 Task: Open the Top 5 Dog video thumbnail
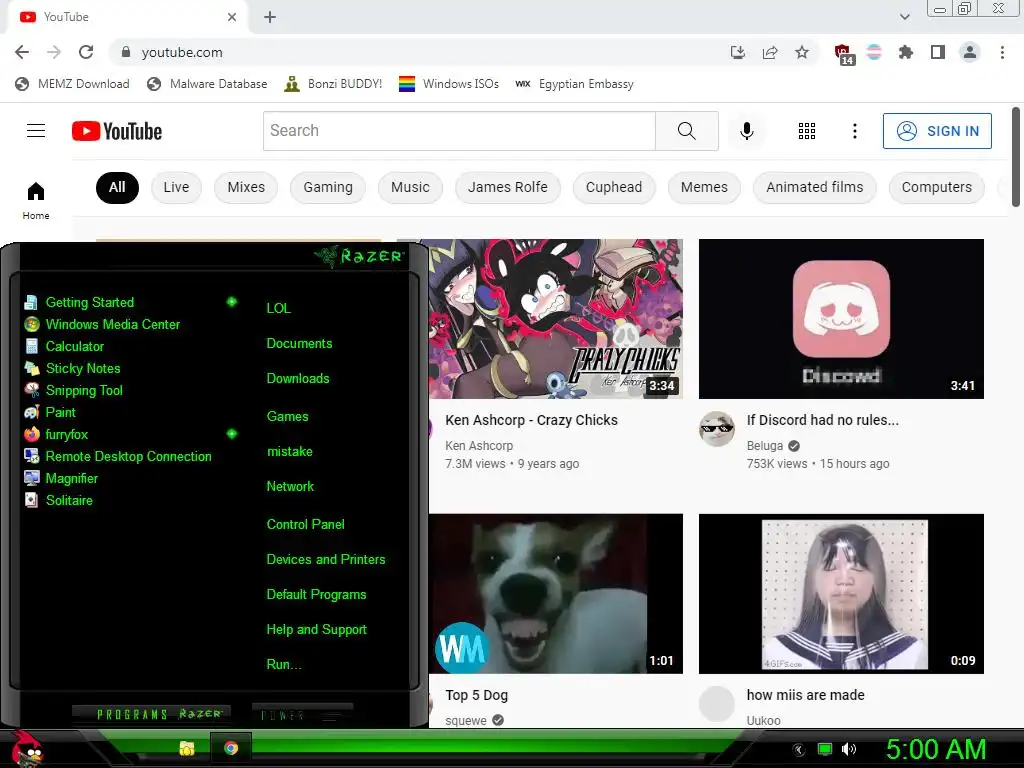[x=556, y=594]
